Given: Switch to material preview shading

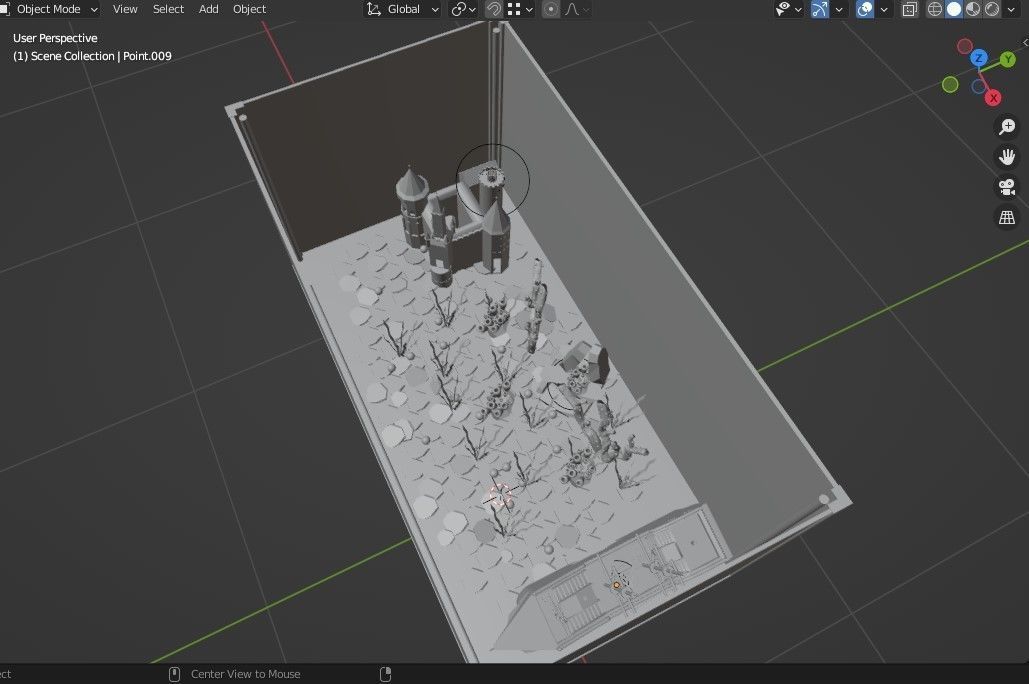Looking at the screenshot, I should [973, 9].
